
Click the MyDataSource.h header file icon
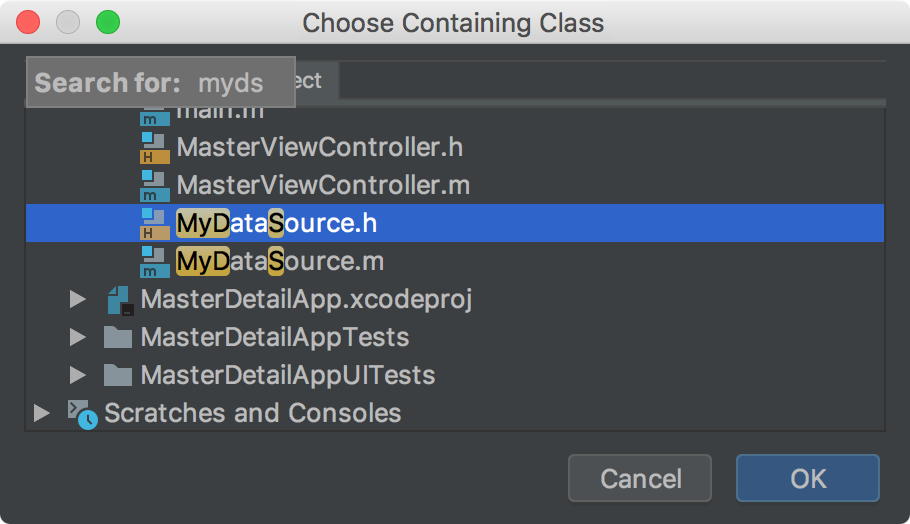(x=154, y=224)
